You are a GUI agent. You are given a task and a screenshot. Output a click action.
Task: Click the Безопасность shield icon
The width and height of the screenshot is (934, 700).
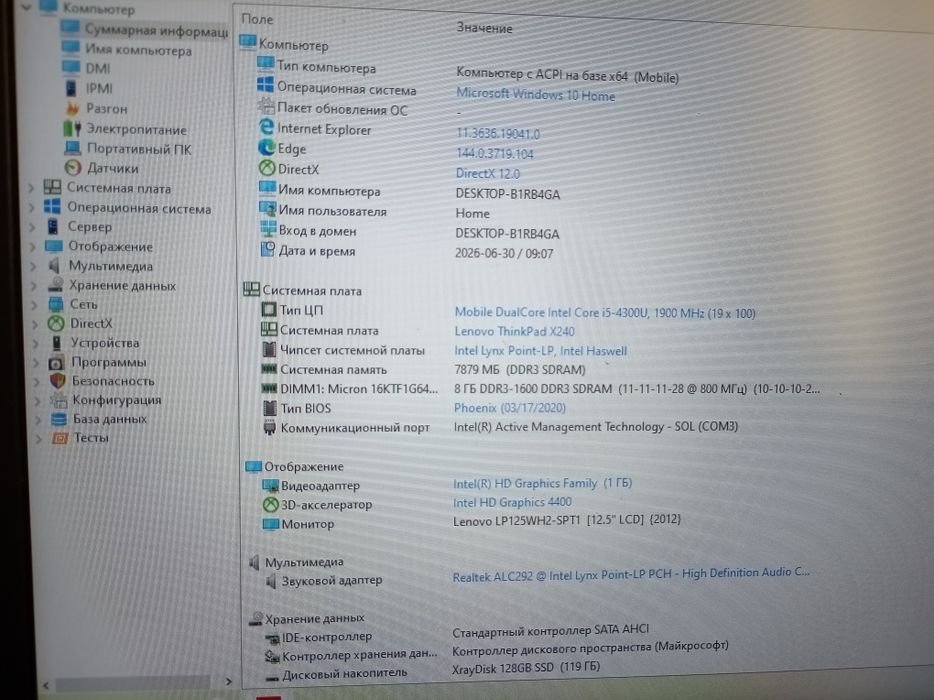click(58, 381)
